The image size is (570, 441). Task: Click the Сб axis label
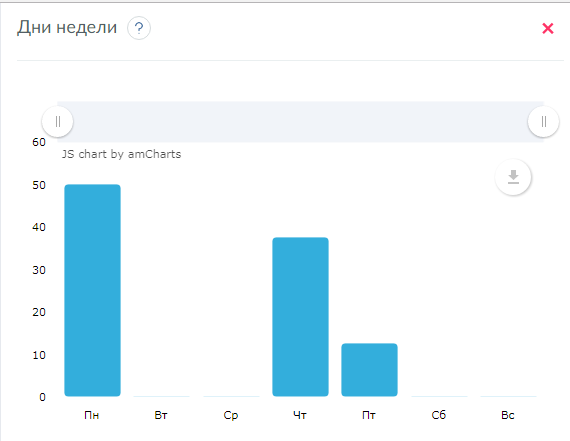(439, 415)
